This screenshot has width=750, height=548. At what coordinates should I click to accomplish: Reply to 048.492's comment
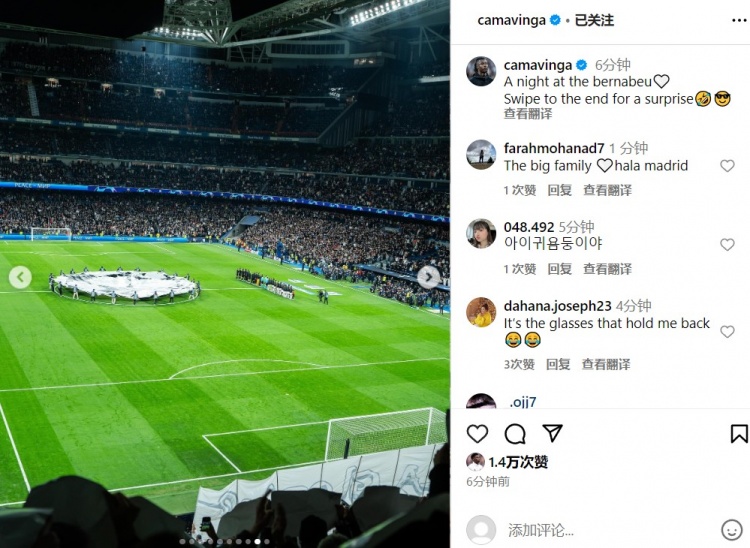(560, 269)
